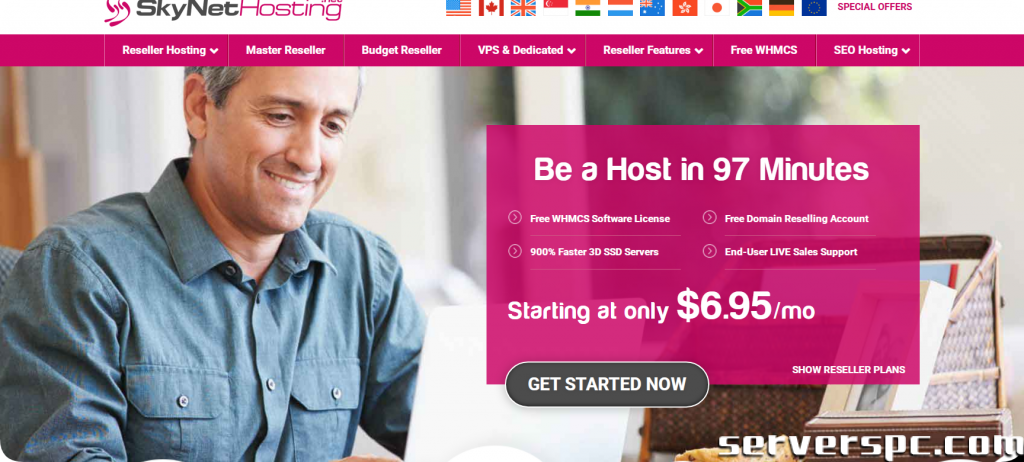Choose the Germany flag icon

pyautogui.click(x=782, y=7)
